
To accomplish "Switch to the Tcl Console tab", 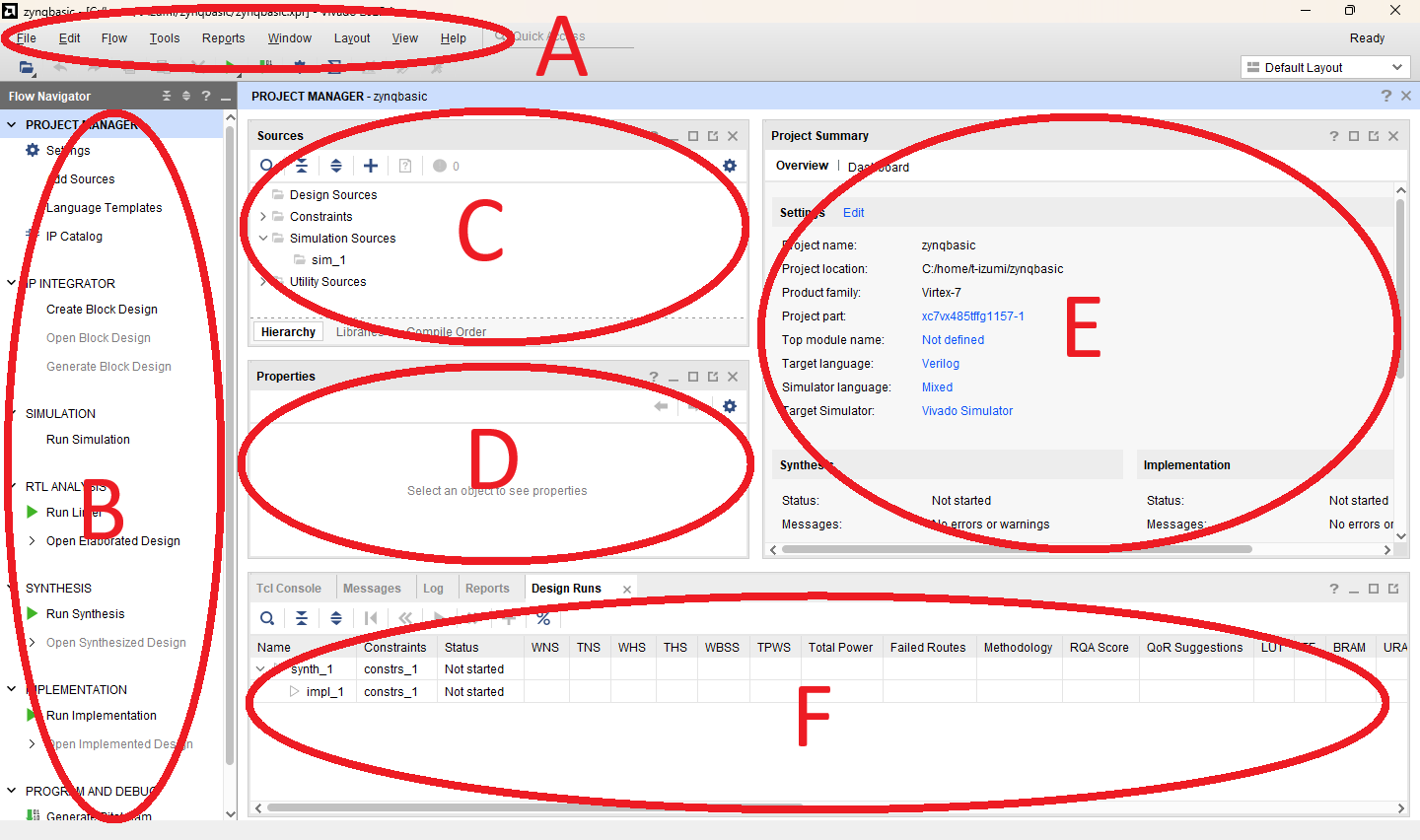I will pyautogui.click(x=289, y=589).
